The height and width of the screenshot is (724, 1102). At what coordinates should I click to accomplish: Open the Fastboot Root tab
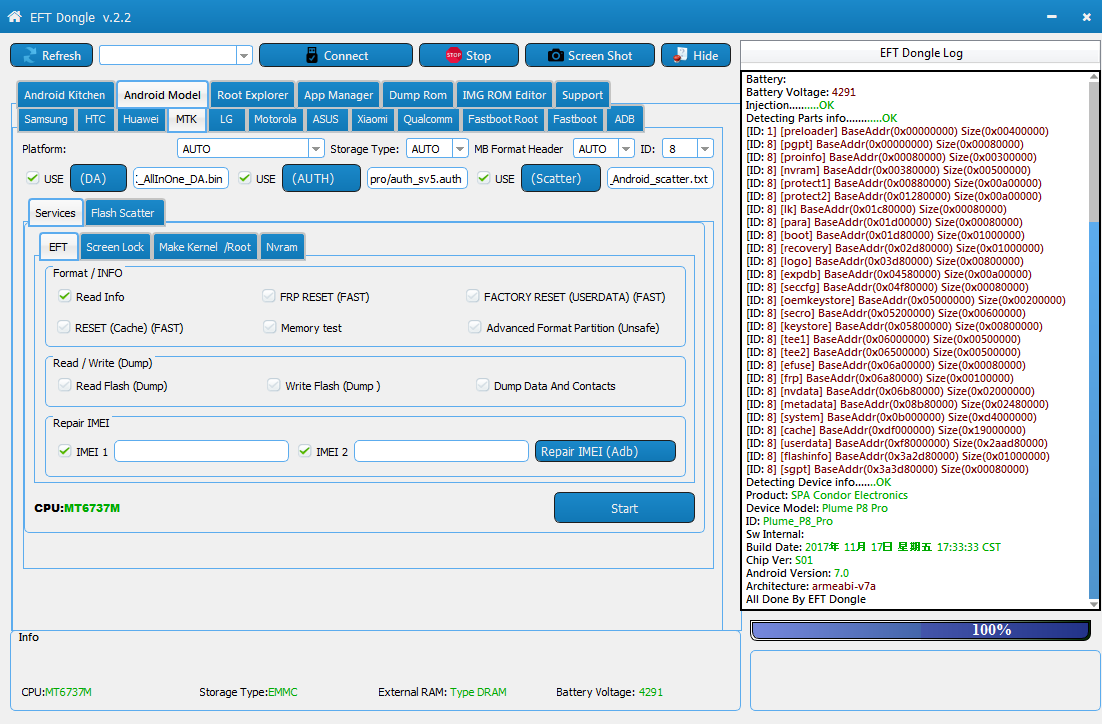tap(503, 119)
